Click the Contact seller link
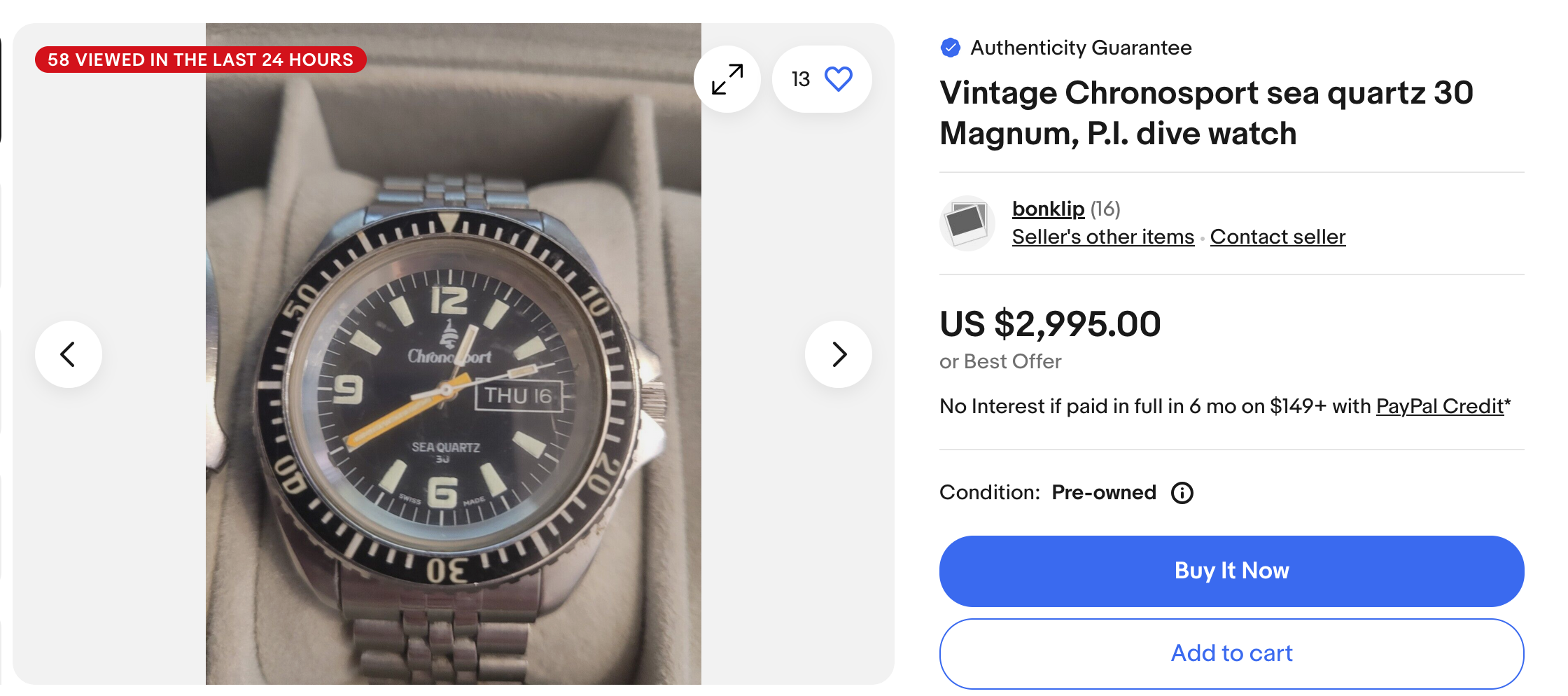 point(1277,237)
